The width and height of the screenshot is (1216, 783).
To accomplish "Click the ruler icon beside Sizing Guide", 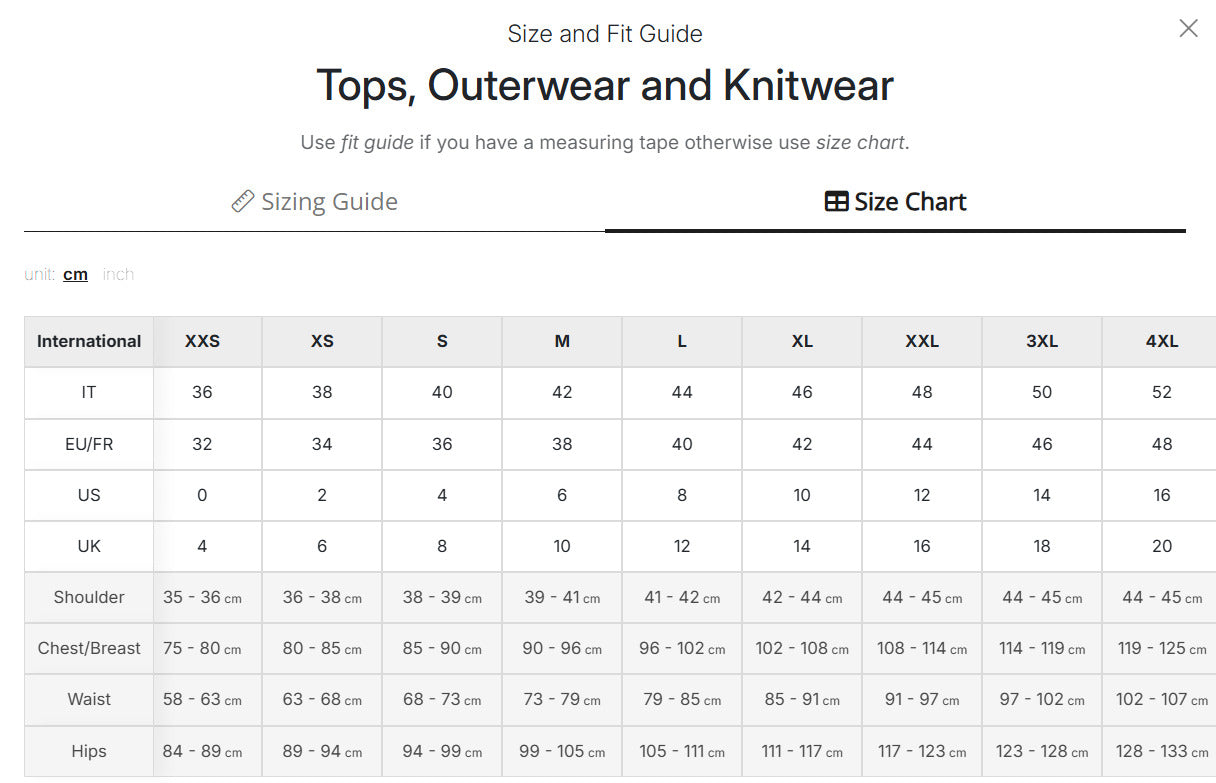I will click(243, 201).
